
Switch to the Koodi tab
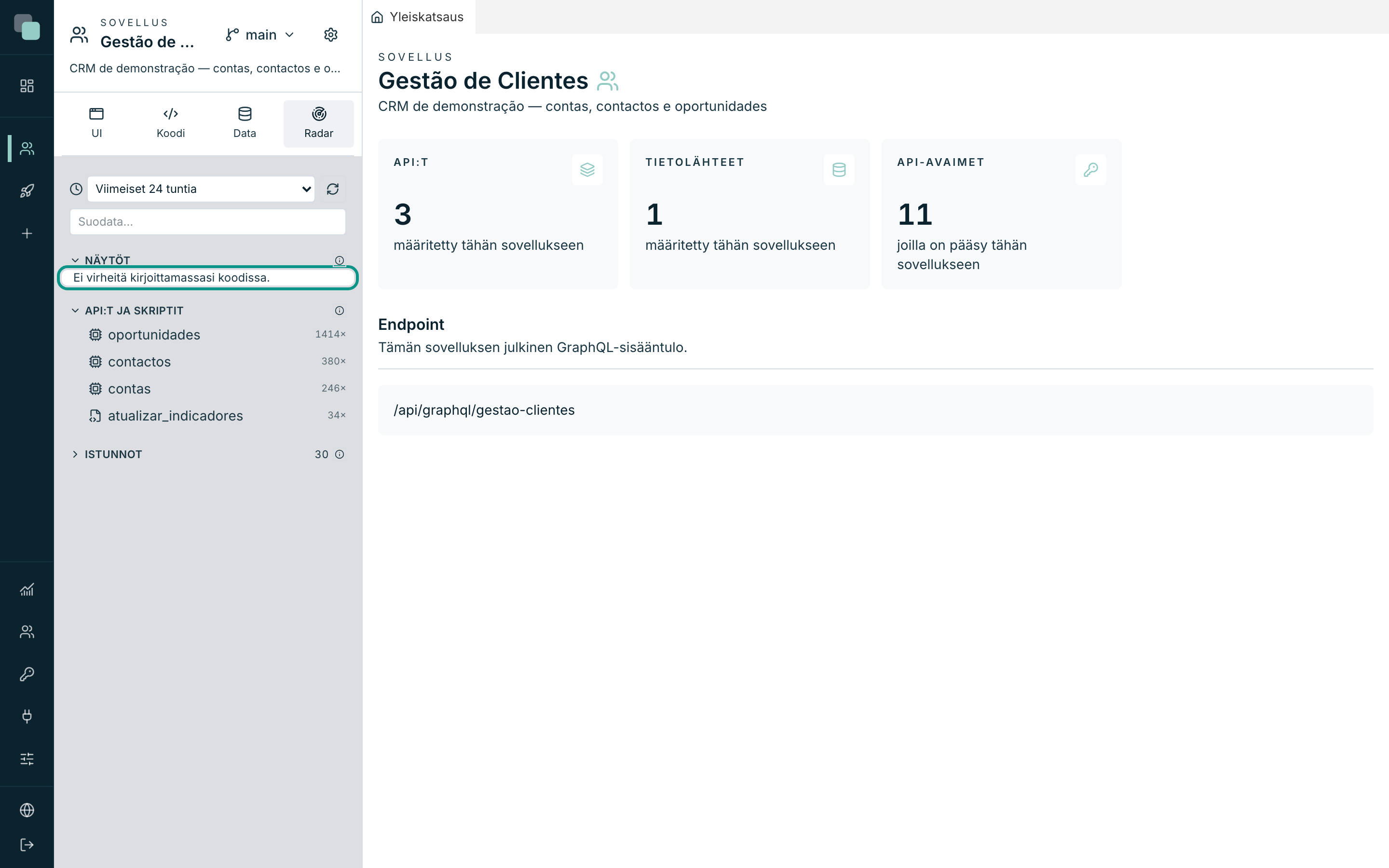pos(170,124)
